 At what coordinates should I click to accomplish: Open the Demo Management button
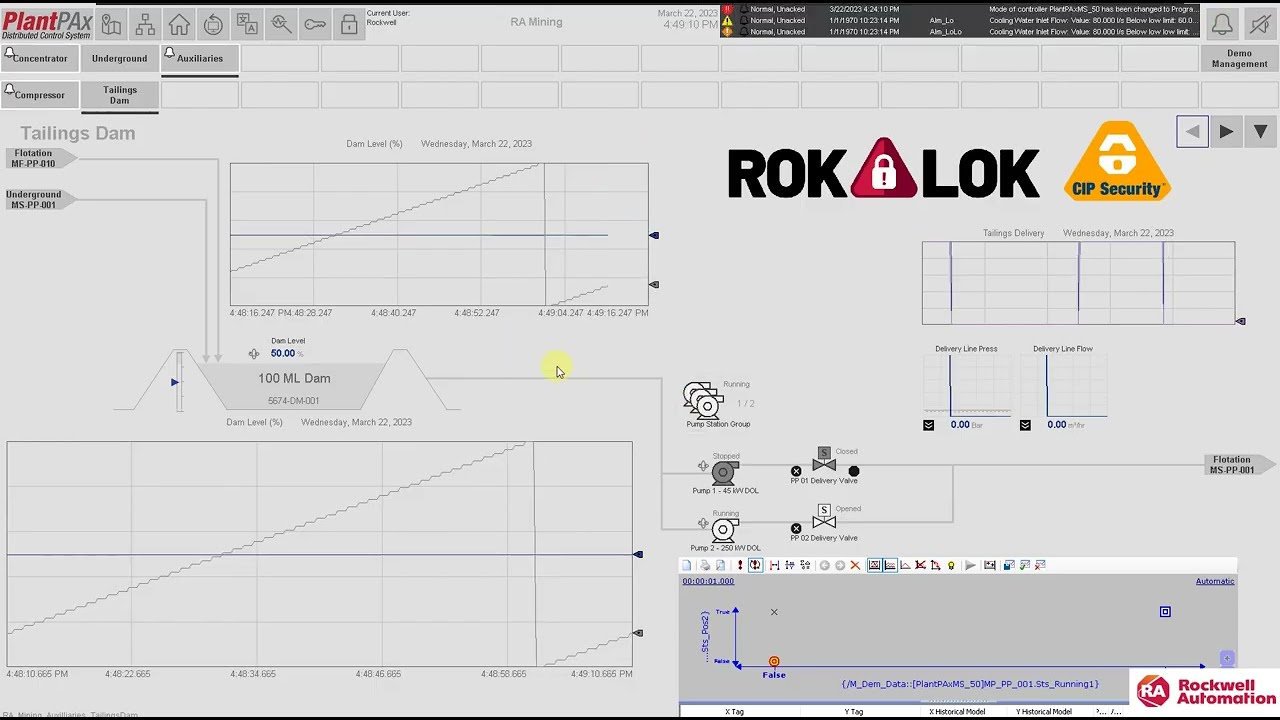1239,58
